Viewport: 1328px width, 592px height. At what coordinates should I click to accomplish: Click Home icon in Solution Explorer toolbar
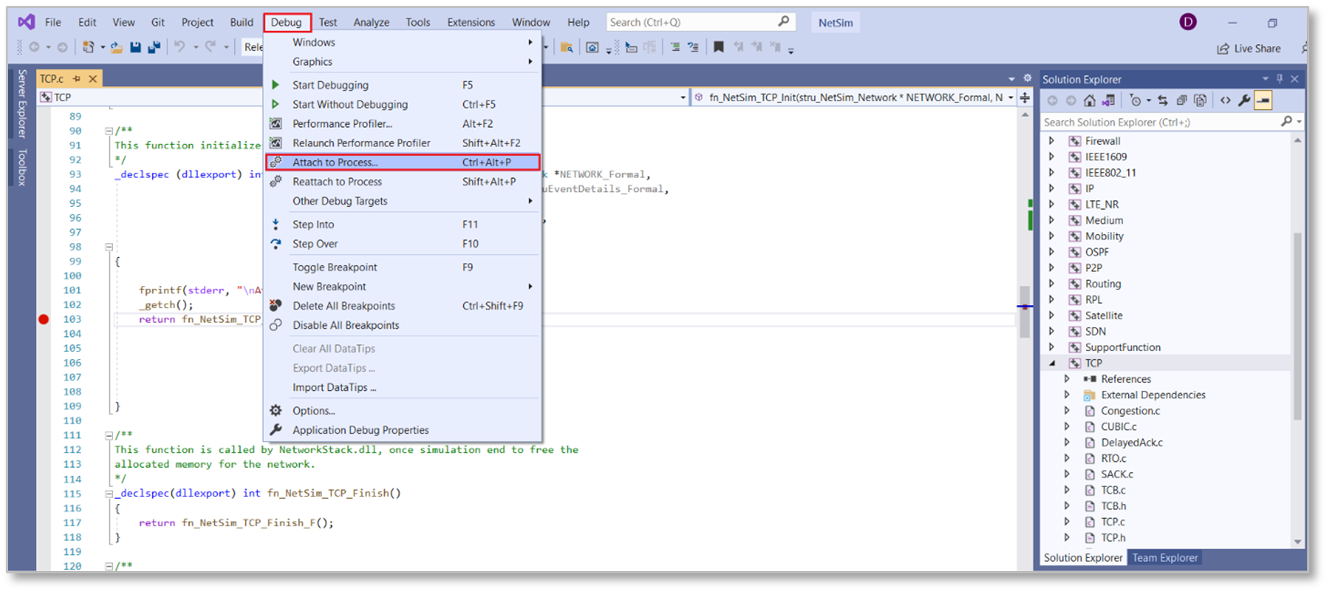click(x=1089, y=100)
